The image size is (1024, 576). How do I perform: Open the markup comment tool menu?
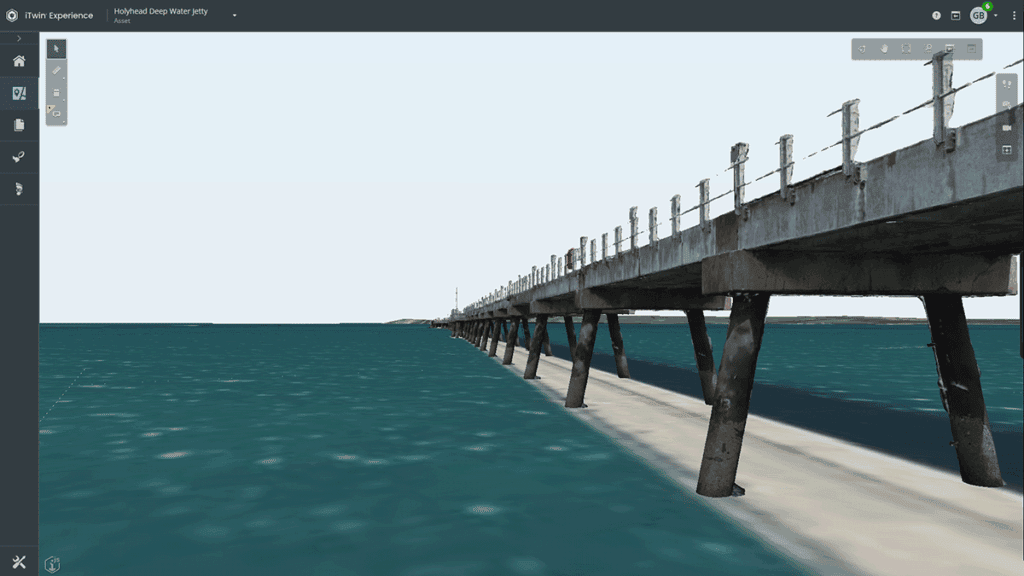(56, 114)
